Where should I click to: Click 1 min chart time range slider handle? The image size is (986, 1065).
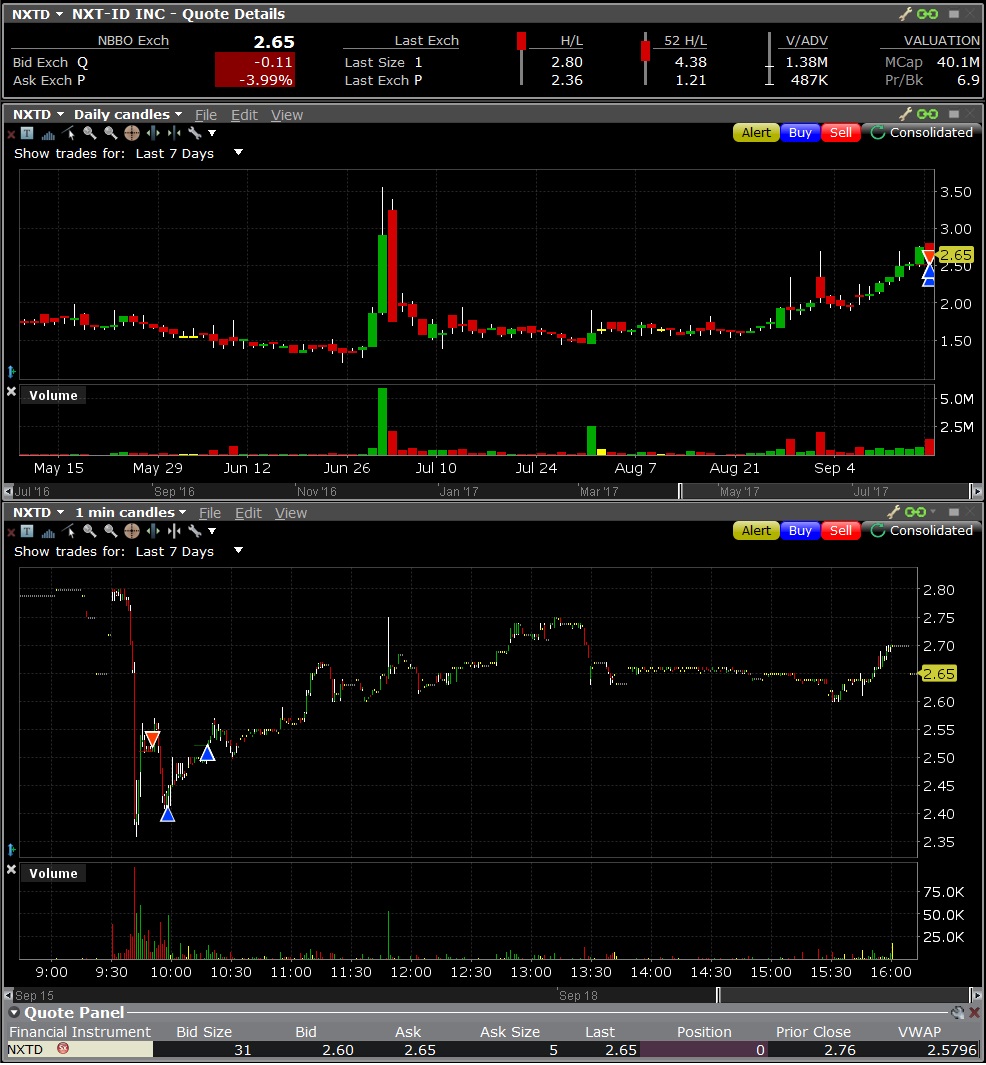click(x=718, y=995)
